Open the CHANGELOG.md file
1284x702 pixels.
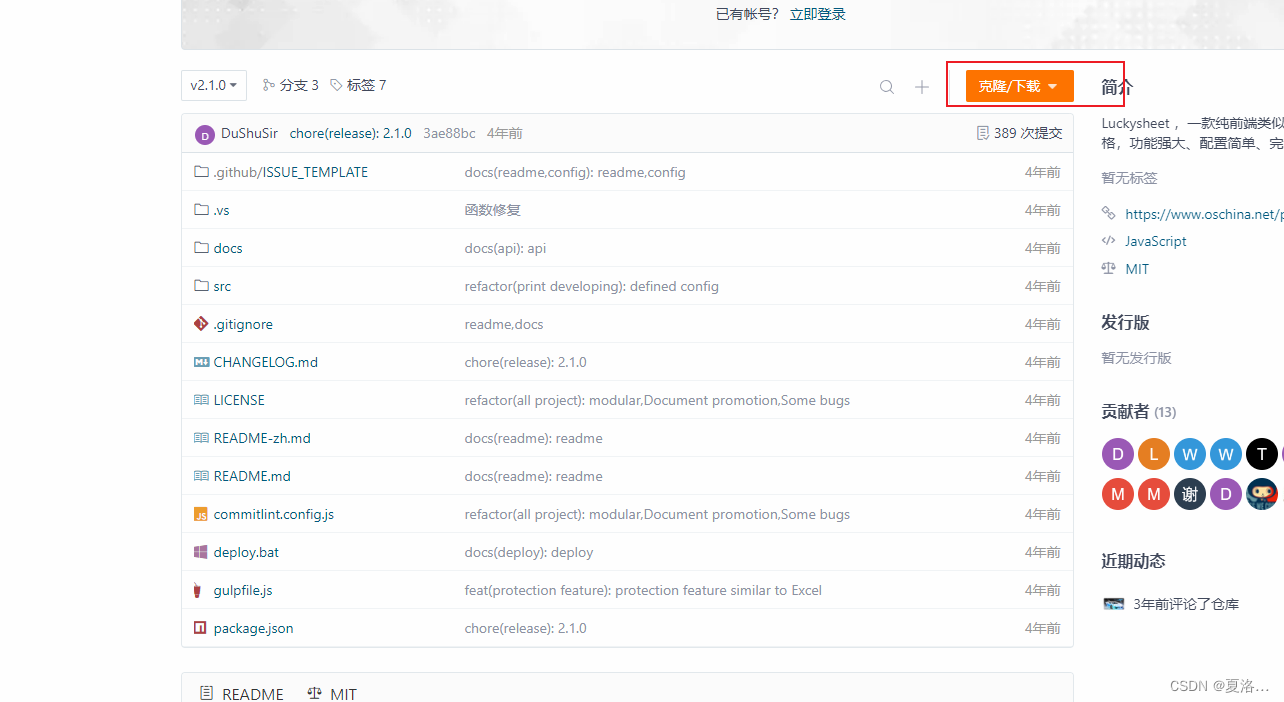click(x=265, y=362)
